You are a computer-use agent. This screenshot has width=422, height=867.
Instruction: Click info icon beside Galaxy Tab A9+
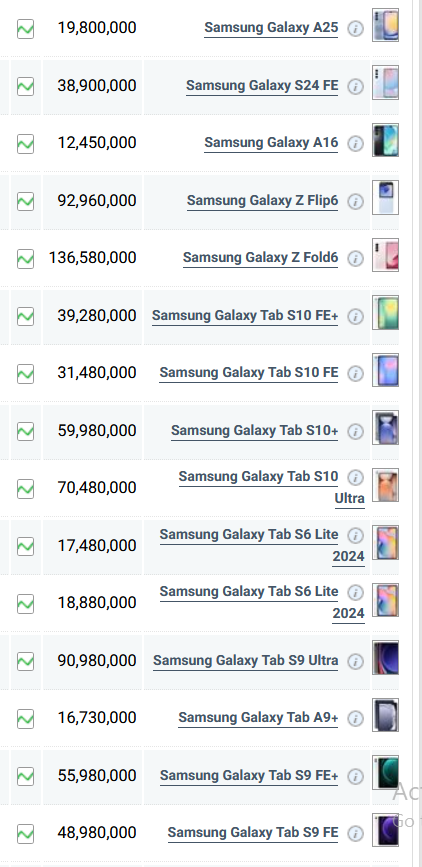356,718
